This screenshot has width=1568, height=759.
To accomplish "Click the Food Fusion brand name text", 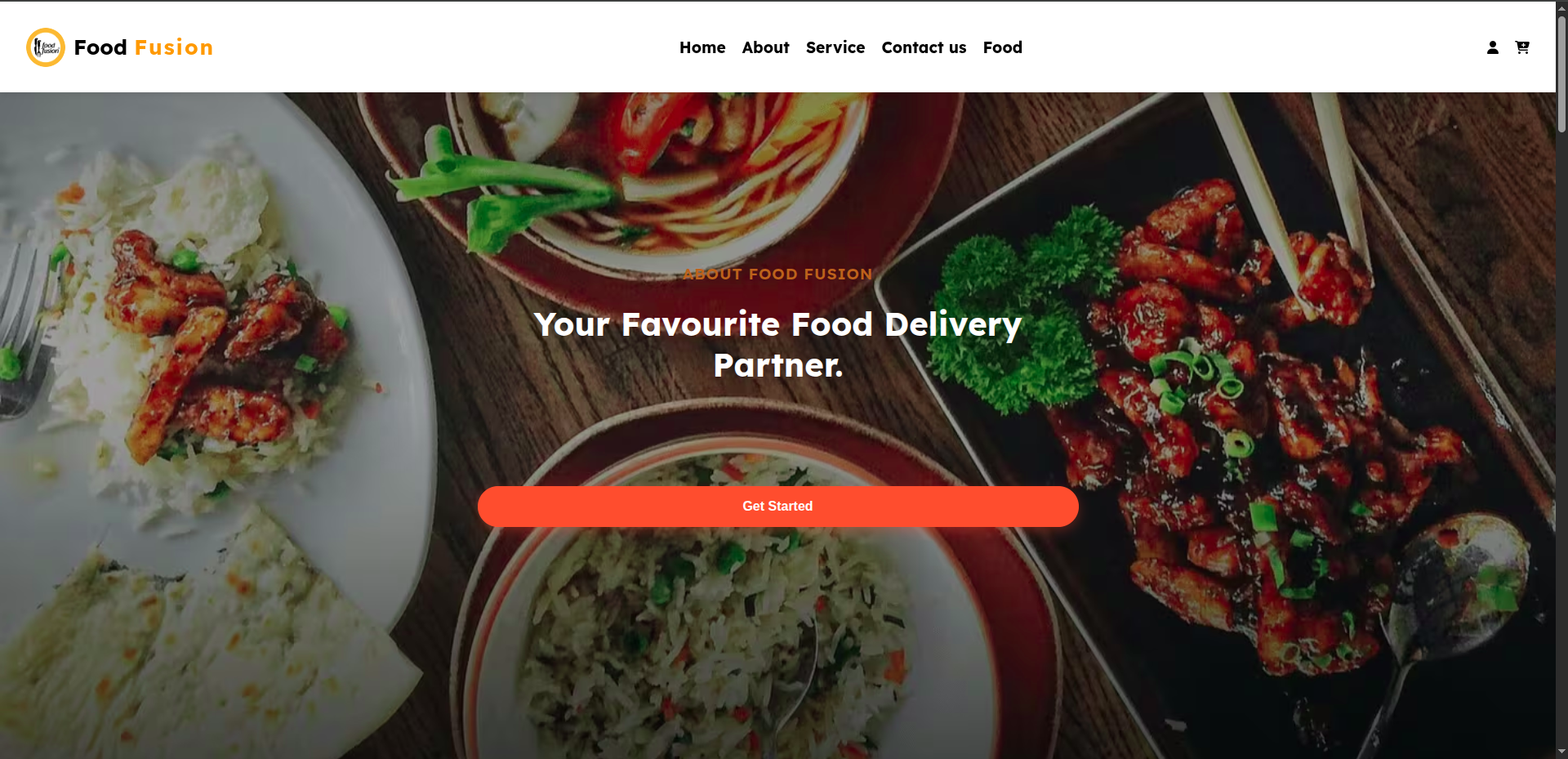I will click(144, 47).
